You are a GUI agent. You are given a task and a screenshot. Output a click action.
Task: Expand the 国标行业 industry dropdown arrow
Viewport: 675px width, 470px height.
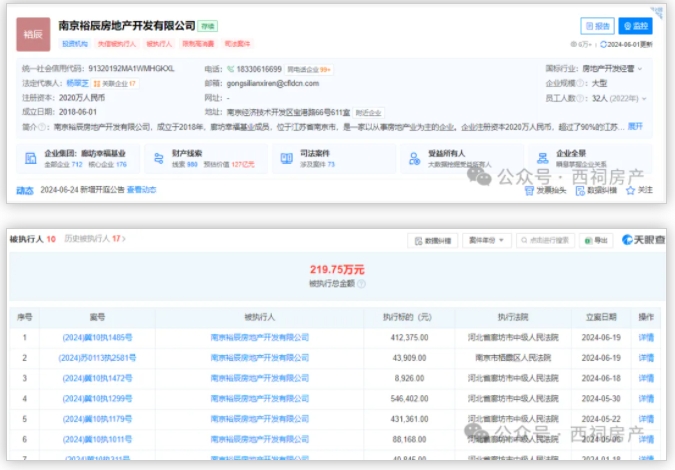640,70
